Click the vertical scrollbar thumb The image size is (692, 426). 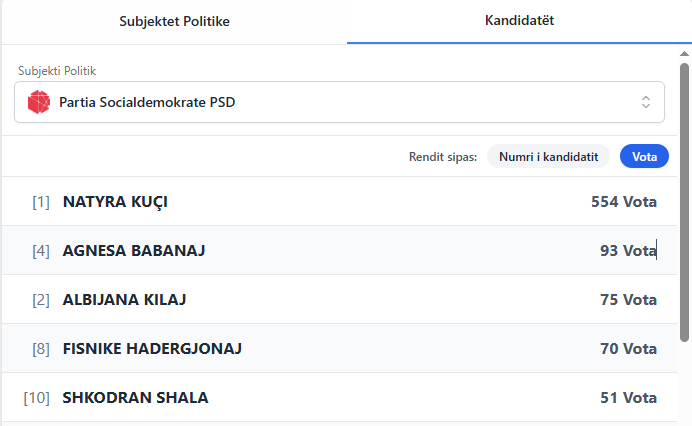coord(685,200)
